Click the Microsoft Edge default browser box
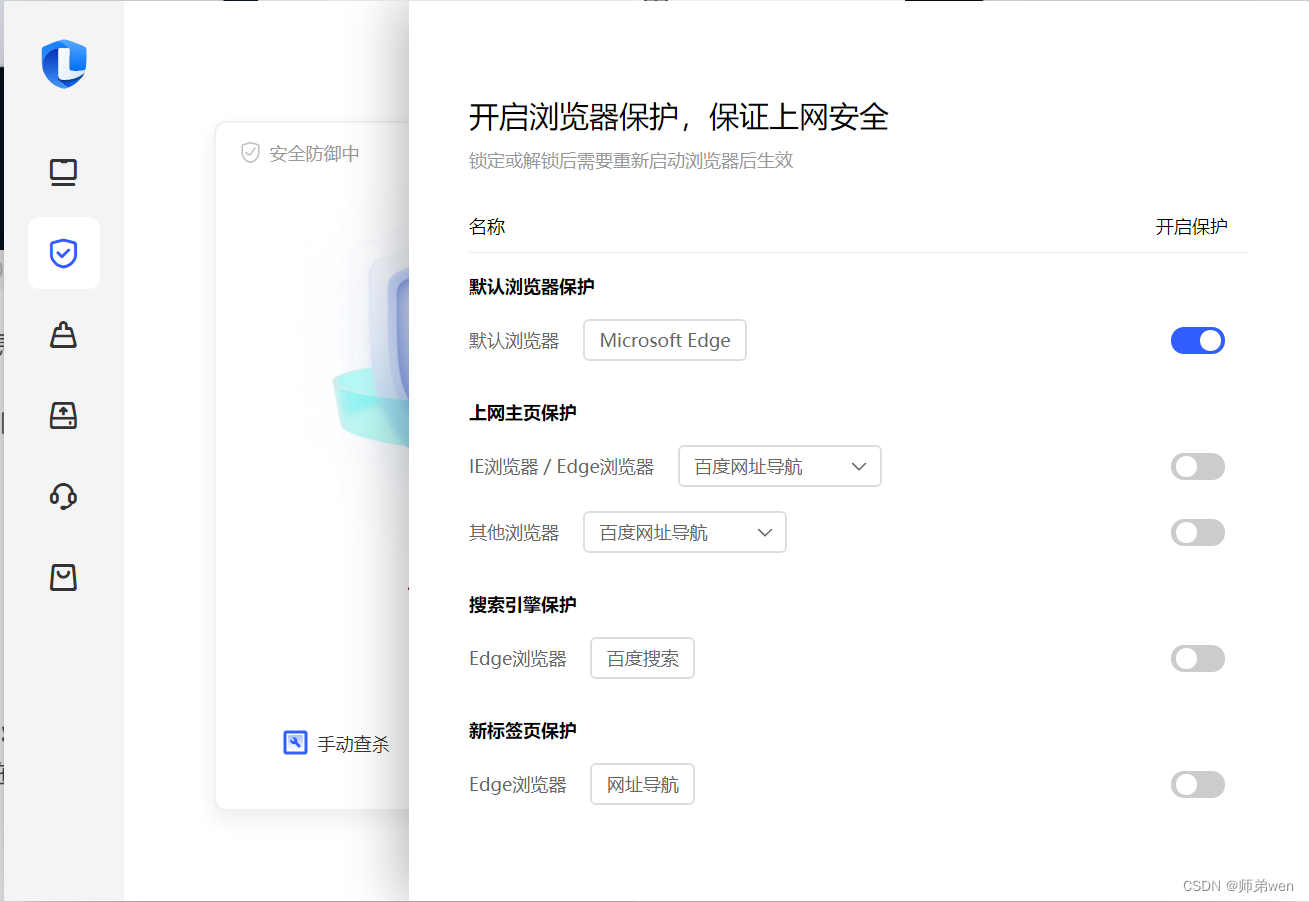This screenshot has width=1309, height=902. pos(665,340)
